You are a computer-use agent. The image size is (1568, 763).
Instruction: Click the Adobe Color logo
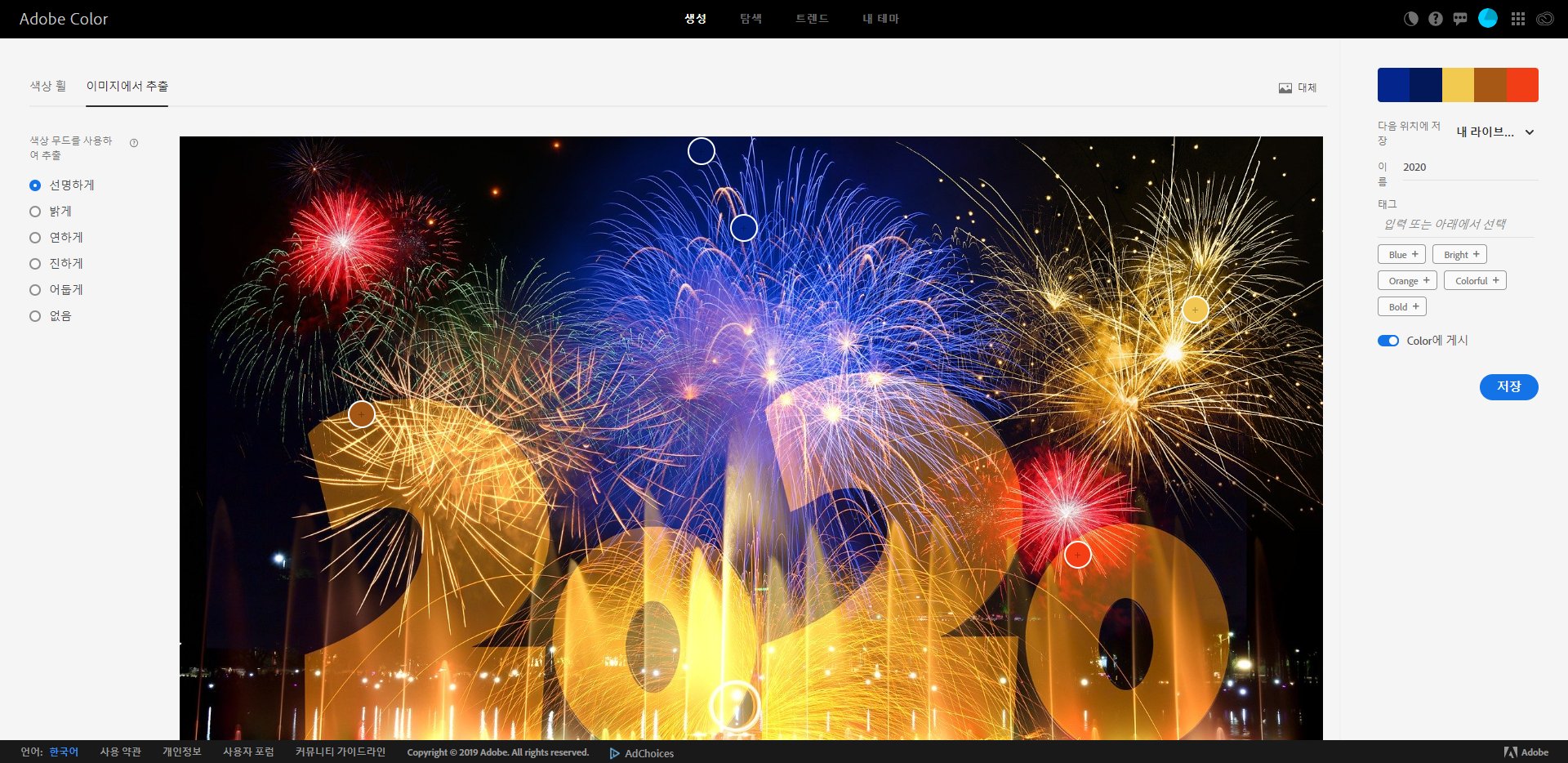point(64,19)
